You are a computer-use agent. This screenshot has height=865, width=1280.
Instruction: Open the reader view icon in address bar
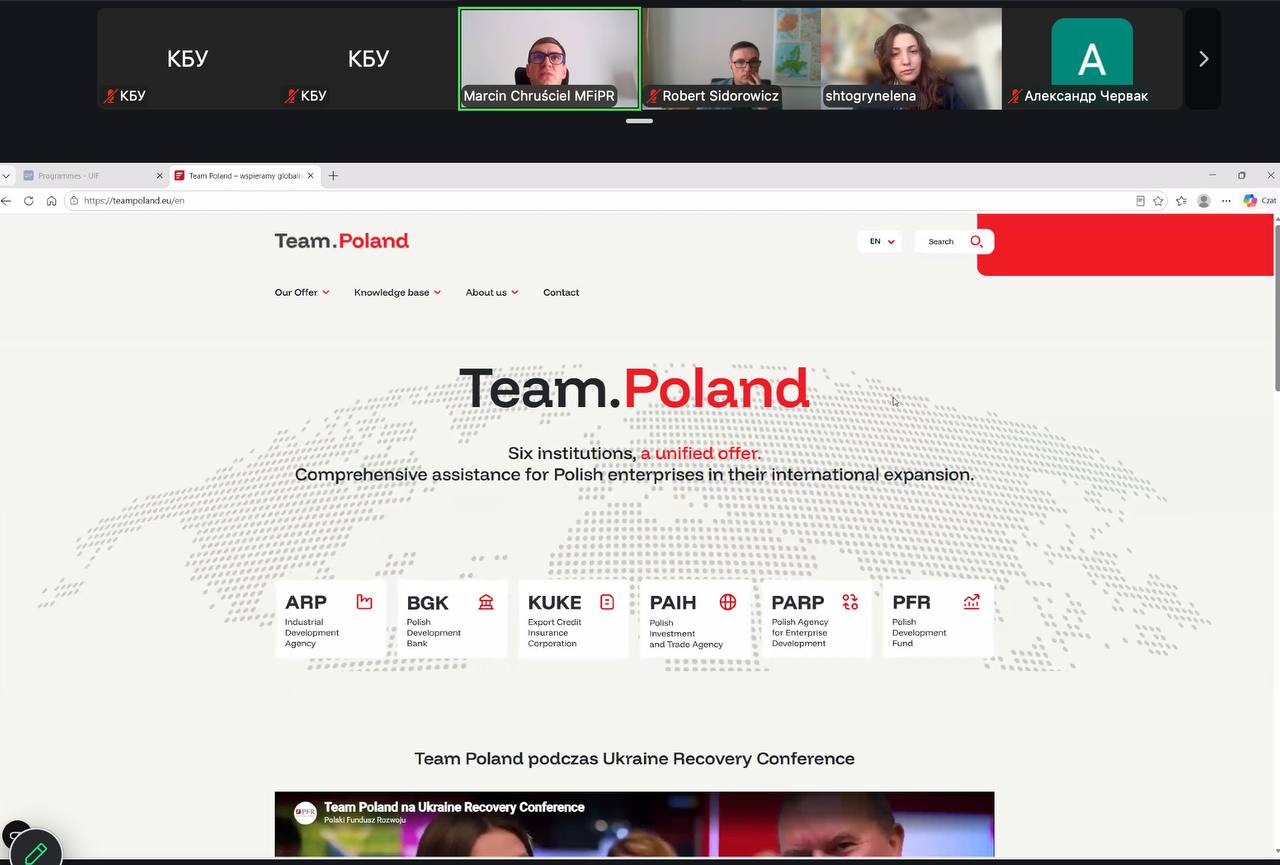coord(1140,200)
